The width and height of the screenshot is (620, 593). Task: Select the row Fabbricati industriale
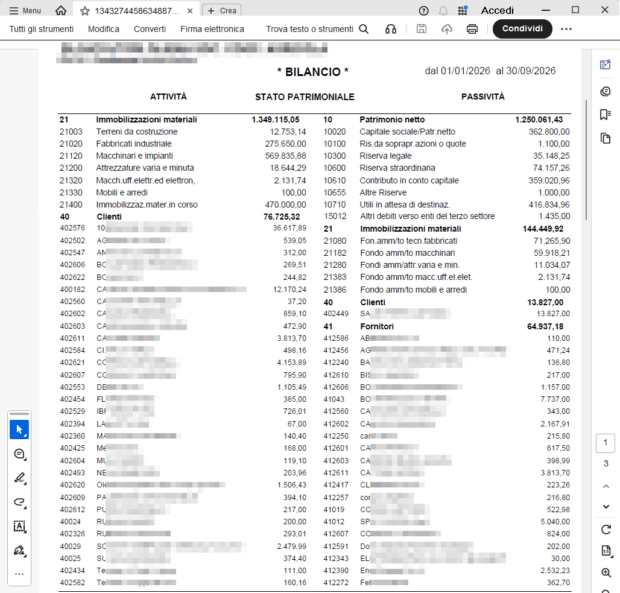pos(183,144)
